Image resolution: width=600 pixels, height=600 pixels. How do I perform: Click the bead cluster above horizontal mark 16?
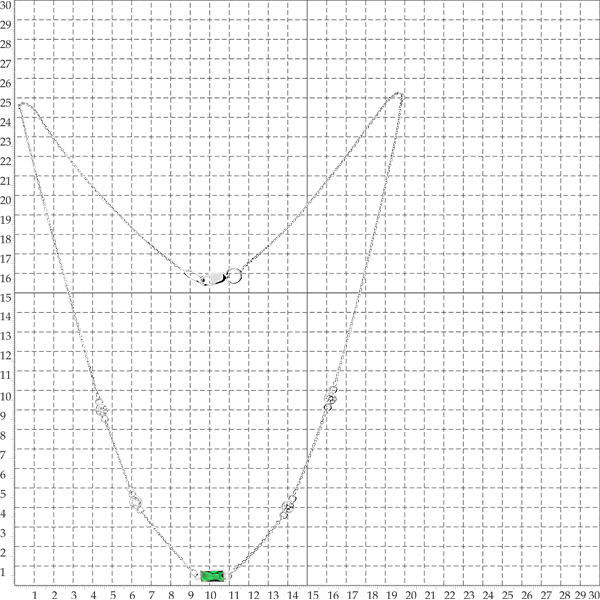(331, 398)
